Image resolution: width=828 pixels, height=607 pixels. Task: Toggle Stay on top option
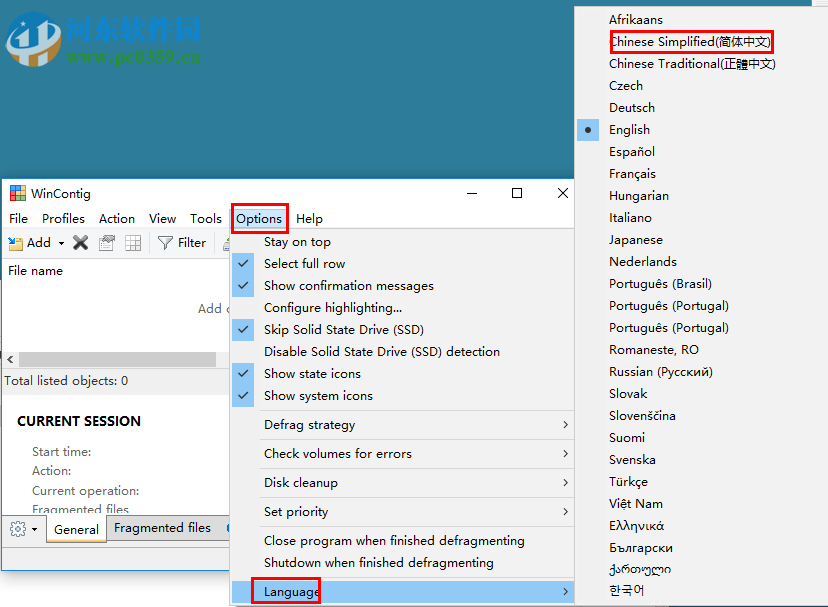402,242
